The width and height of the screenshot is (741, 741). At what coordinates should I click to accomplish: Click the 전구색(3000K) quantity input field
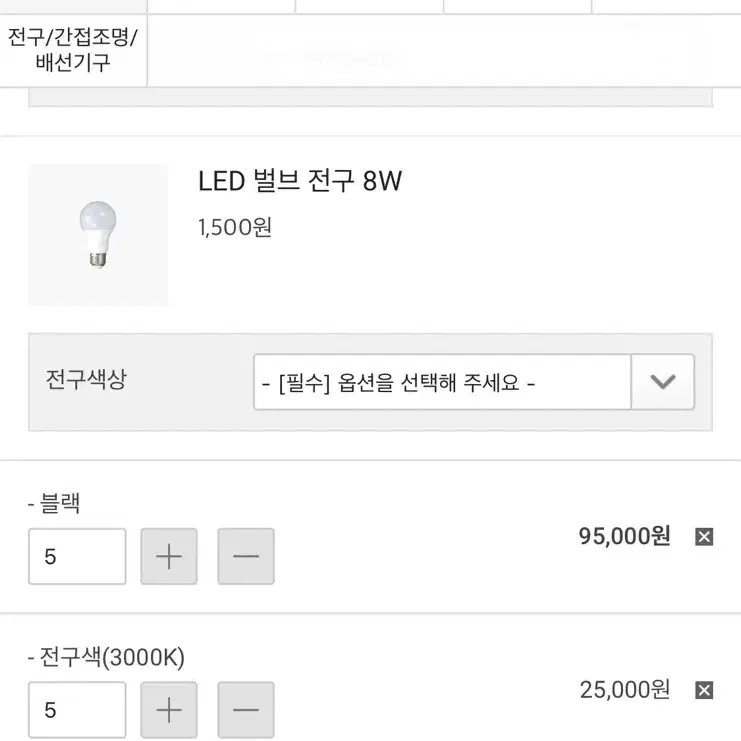pyautogui.click(x=77, y=710)
